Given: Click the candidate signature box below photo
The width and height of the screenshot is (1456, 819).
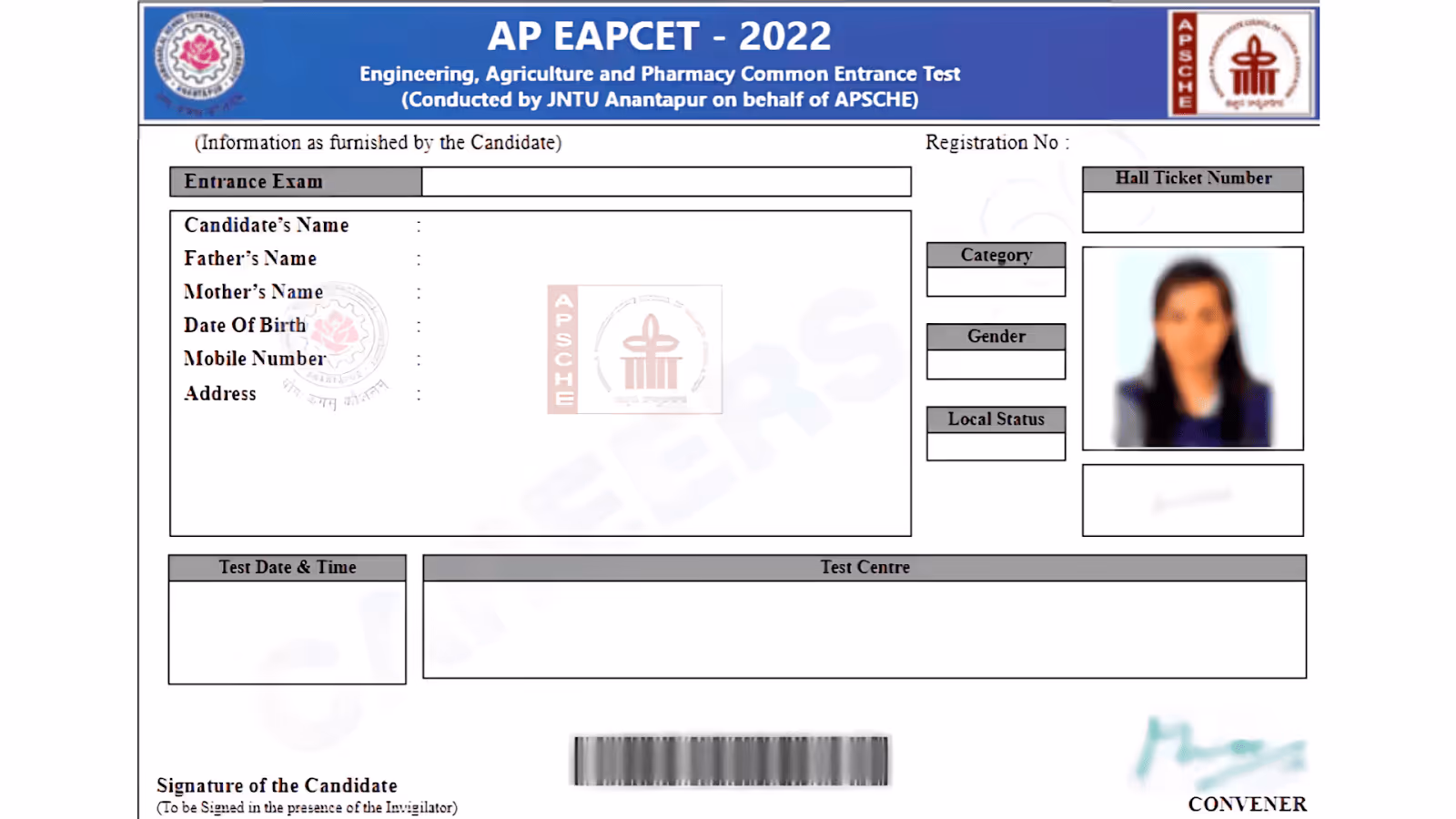Looking at the screenshot, I should pos(1193,500).
